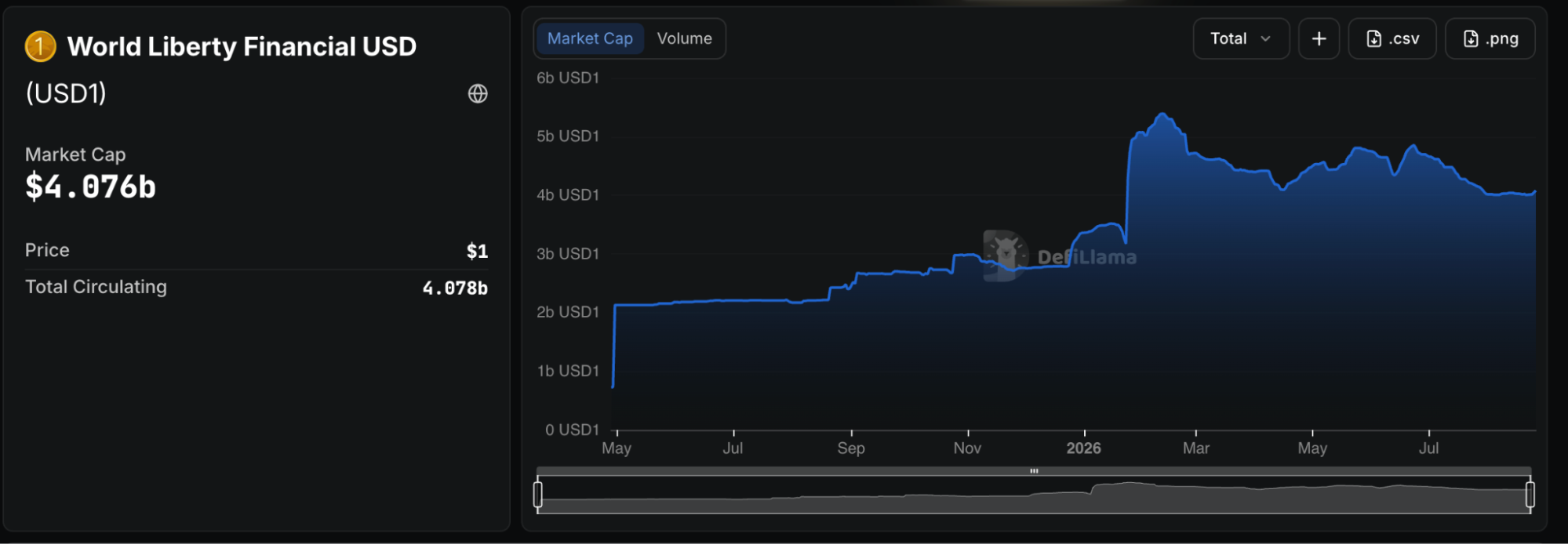Viewport: 1568px width, 544px height.
Task: Click the Nov x-axis label
Action: (x=967, y=448)
